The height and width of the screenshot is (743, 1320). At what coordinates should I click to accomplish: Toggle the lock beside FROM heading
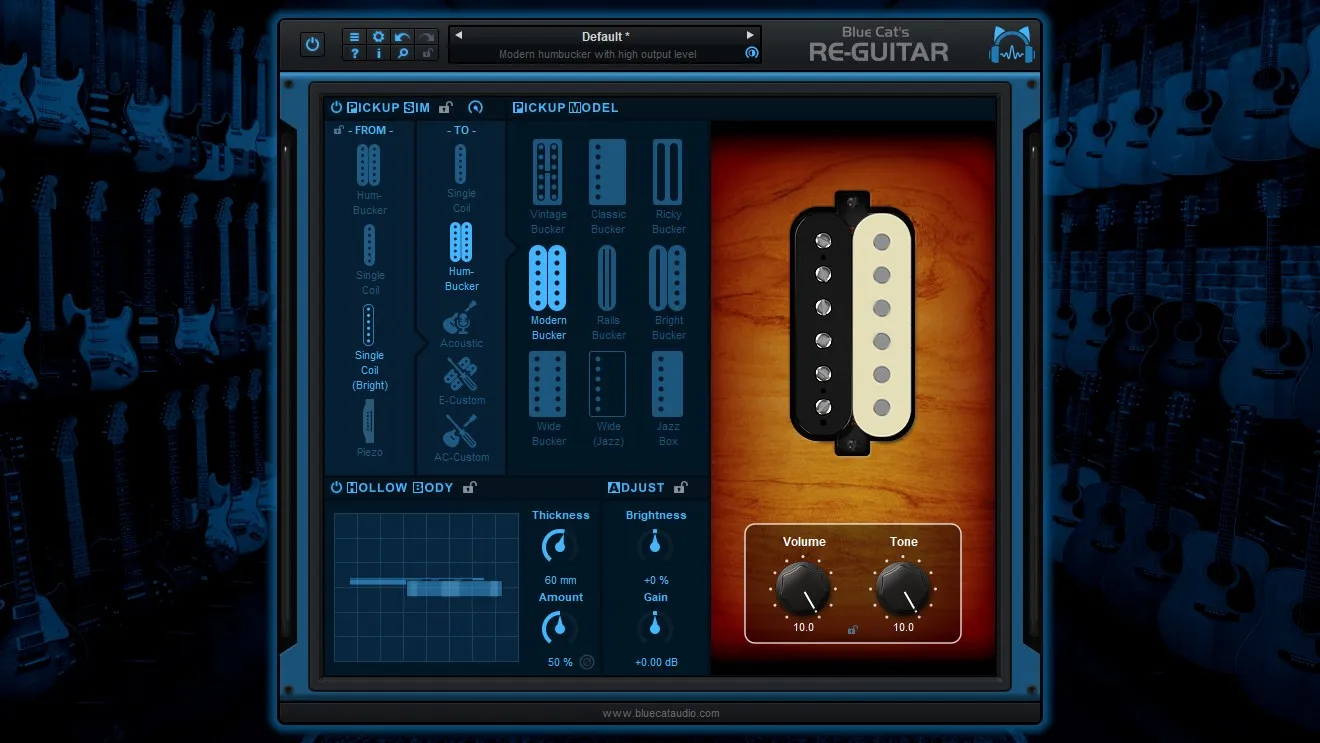[x=339, y=130]
